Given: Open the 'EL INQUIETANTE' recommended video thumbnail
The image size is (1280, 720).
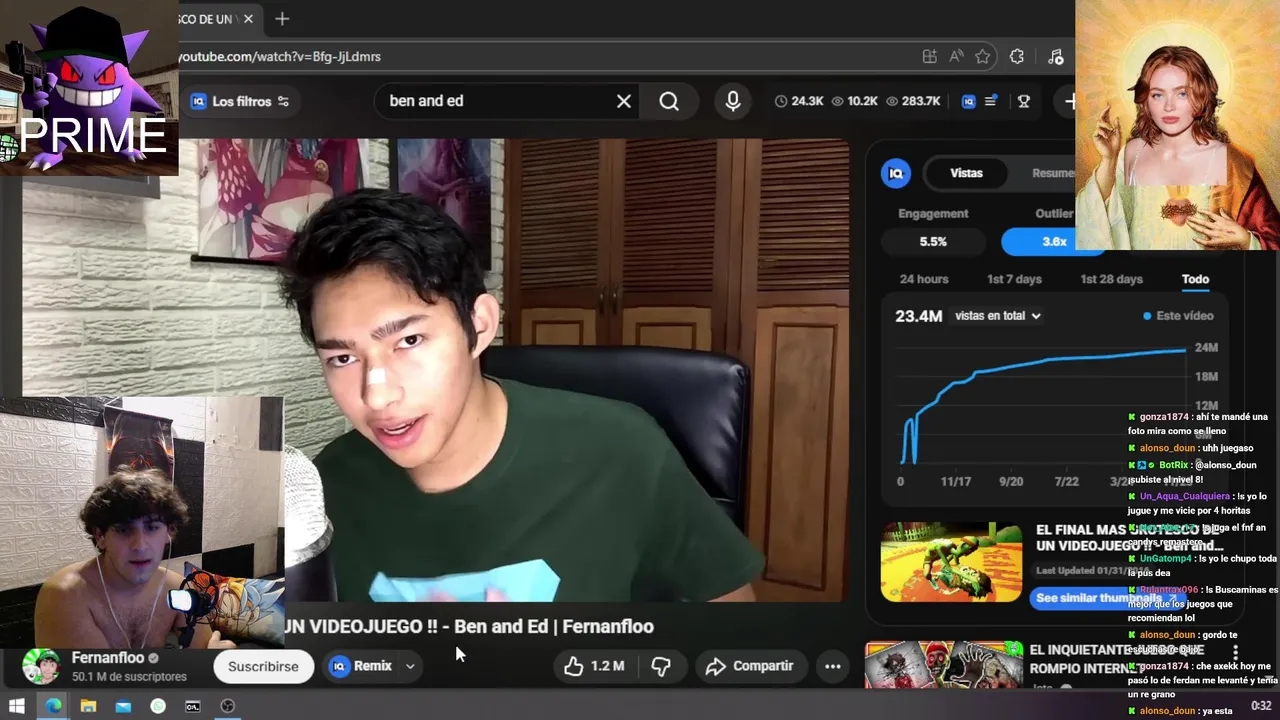Looking at the screenshot, I should tap(944, 665).
